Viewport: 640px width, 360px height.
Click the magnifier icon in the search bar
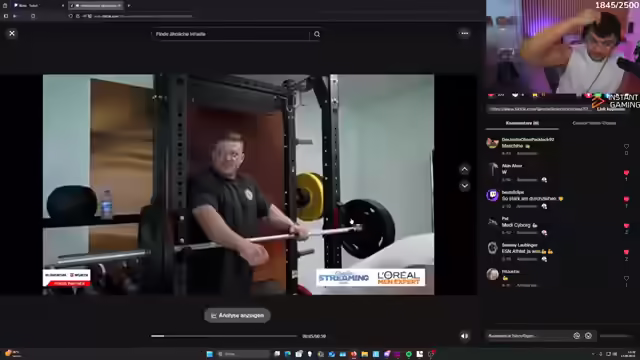click(x=317, y=34)
